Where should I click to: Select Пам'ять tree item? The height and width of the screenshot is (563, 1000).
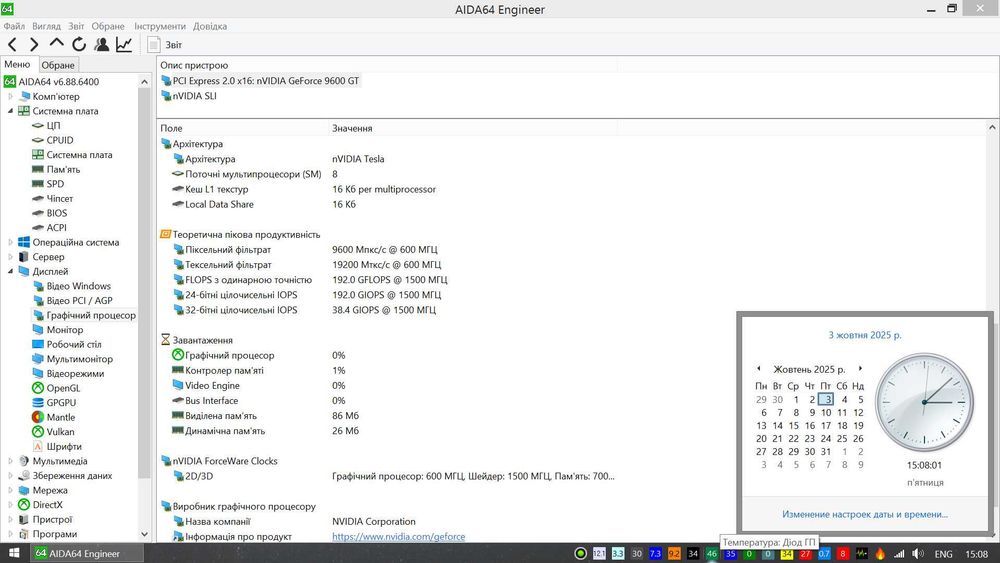63,170
